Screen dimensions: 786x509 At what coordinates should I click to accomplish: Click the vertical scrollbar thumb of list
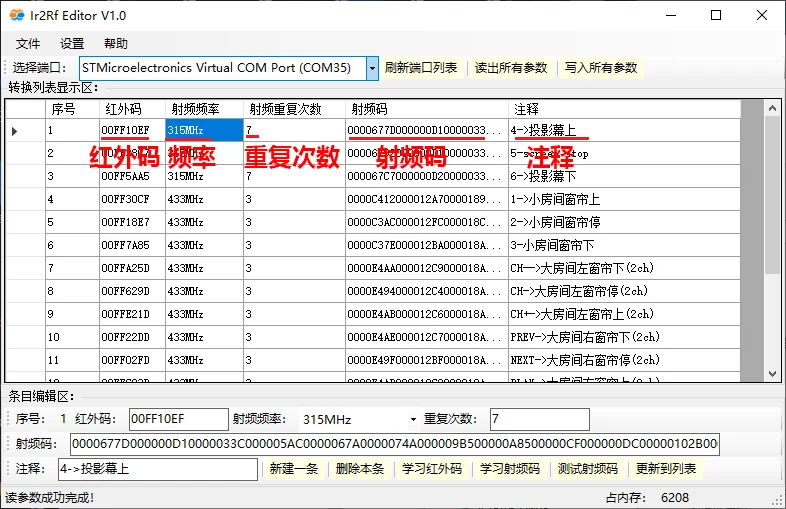coord(772,196)
